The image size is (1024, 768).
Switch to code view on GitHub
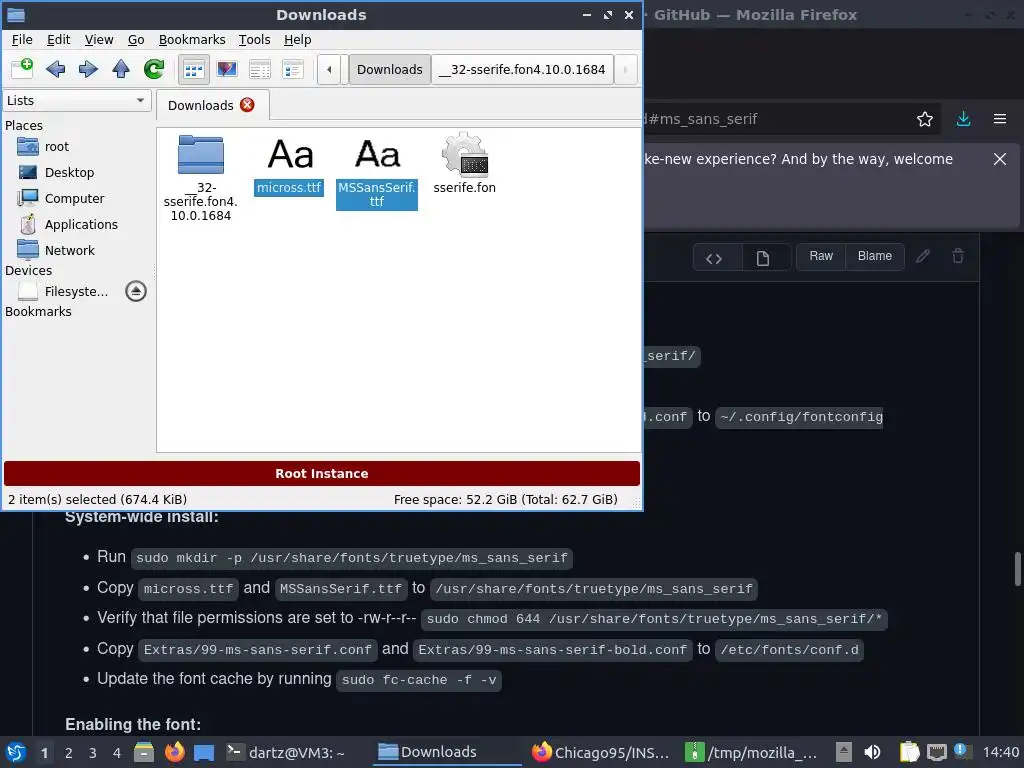coord(714,258)
